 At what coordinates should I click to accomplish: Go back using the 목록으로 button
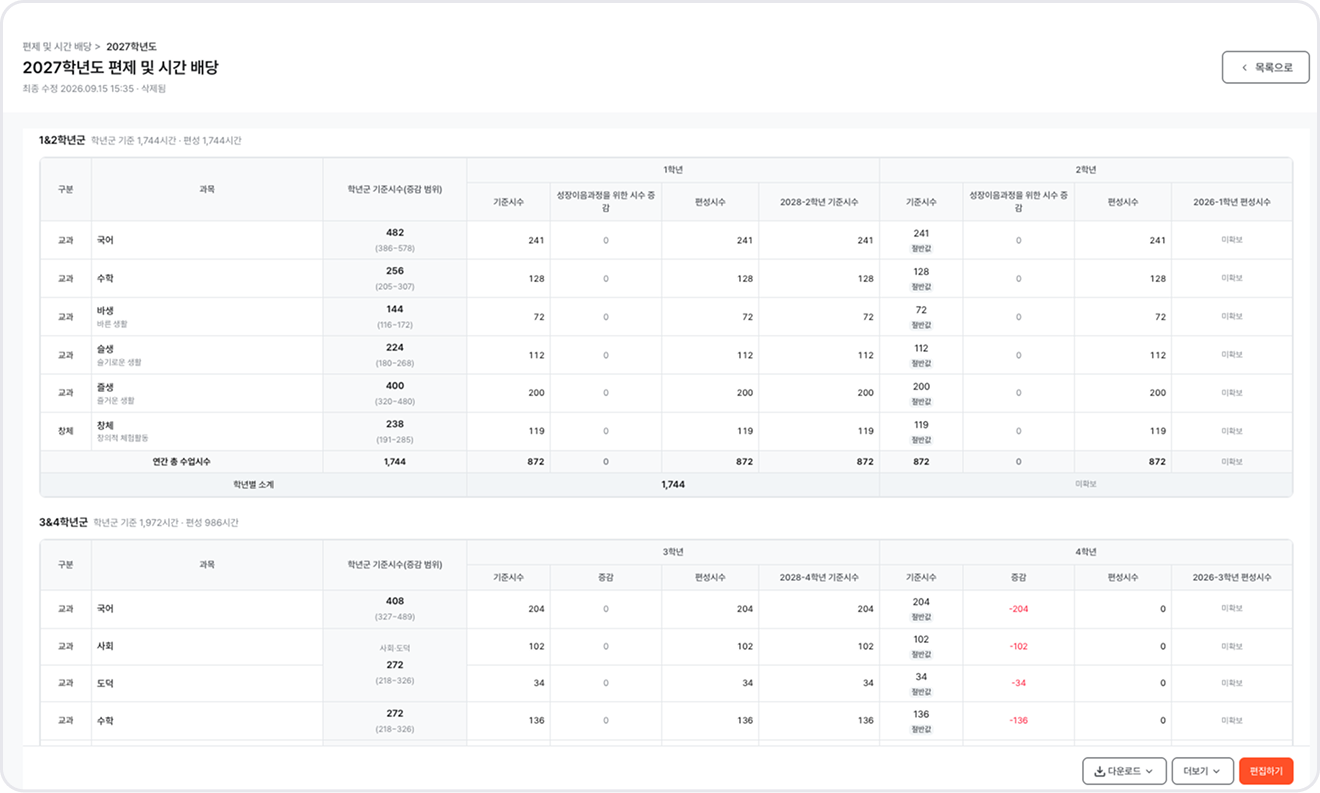1265,67
